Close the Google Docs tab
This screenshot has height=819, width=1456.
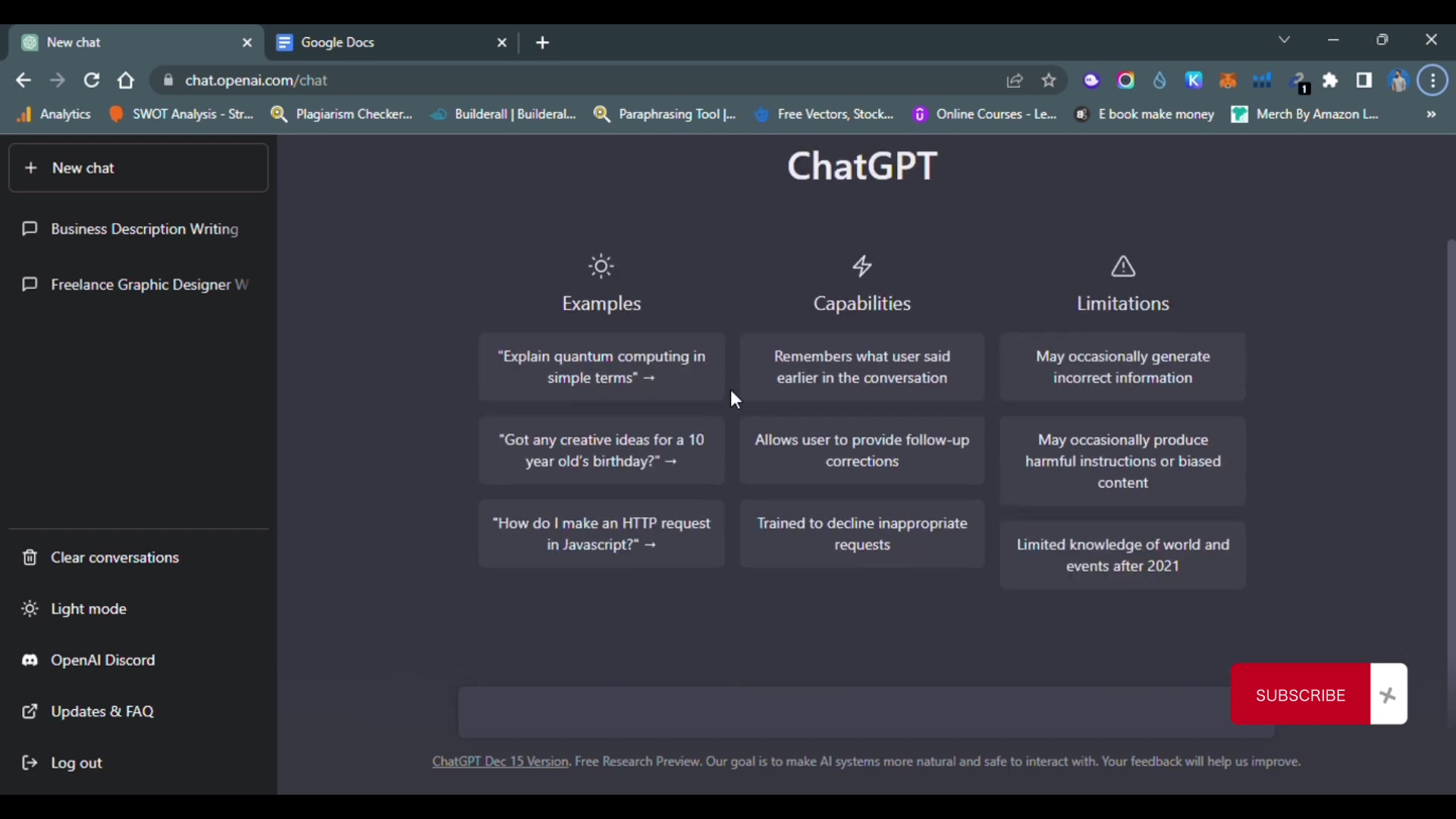click(501, 43)
